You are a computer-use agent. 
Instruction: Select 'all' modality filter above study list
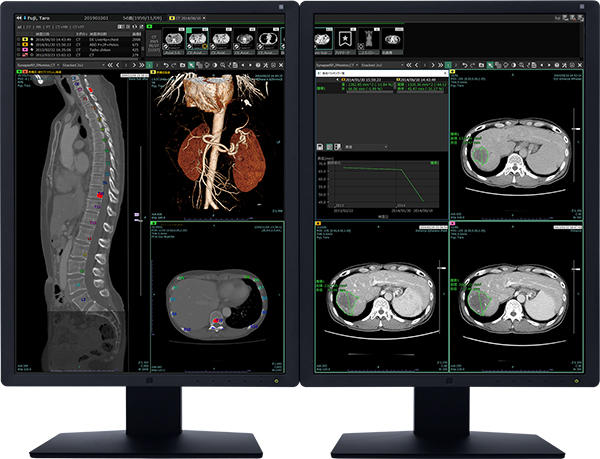[x=19, y=27]
